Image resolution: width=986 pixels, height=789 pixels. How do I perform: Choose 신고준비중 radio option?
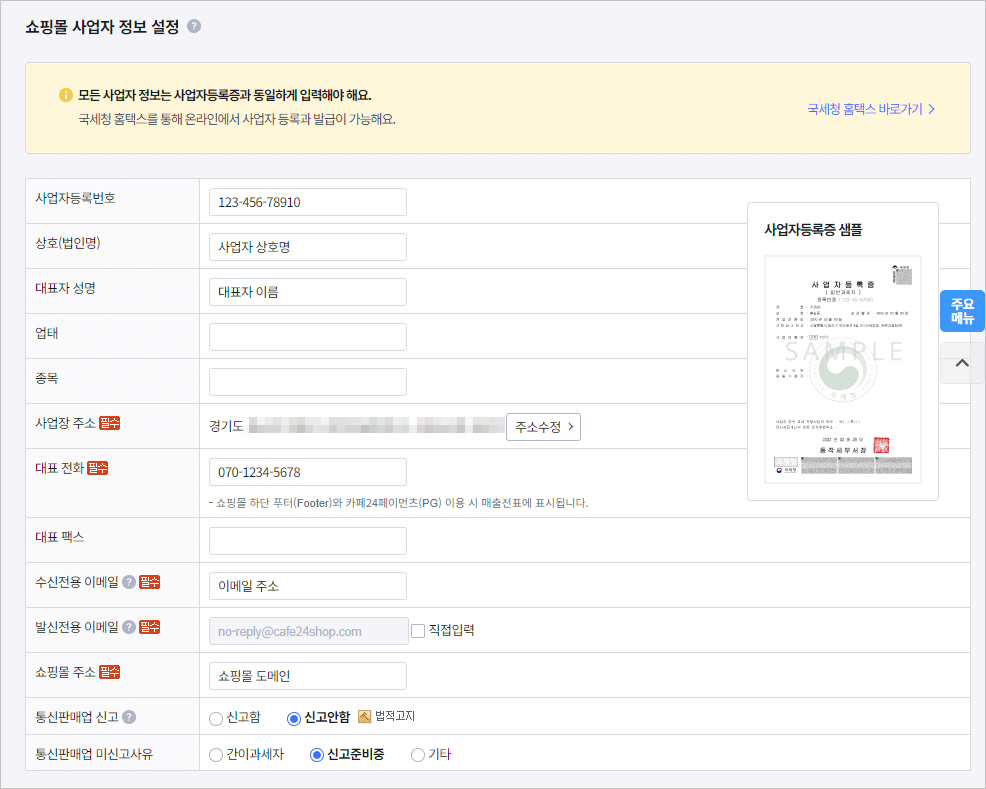(317, 754)
